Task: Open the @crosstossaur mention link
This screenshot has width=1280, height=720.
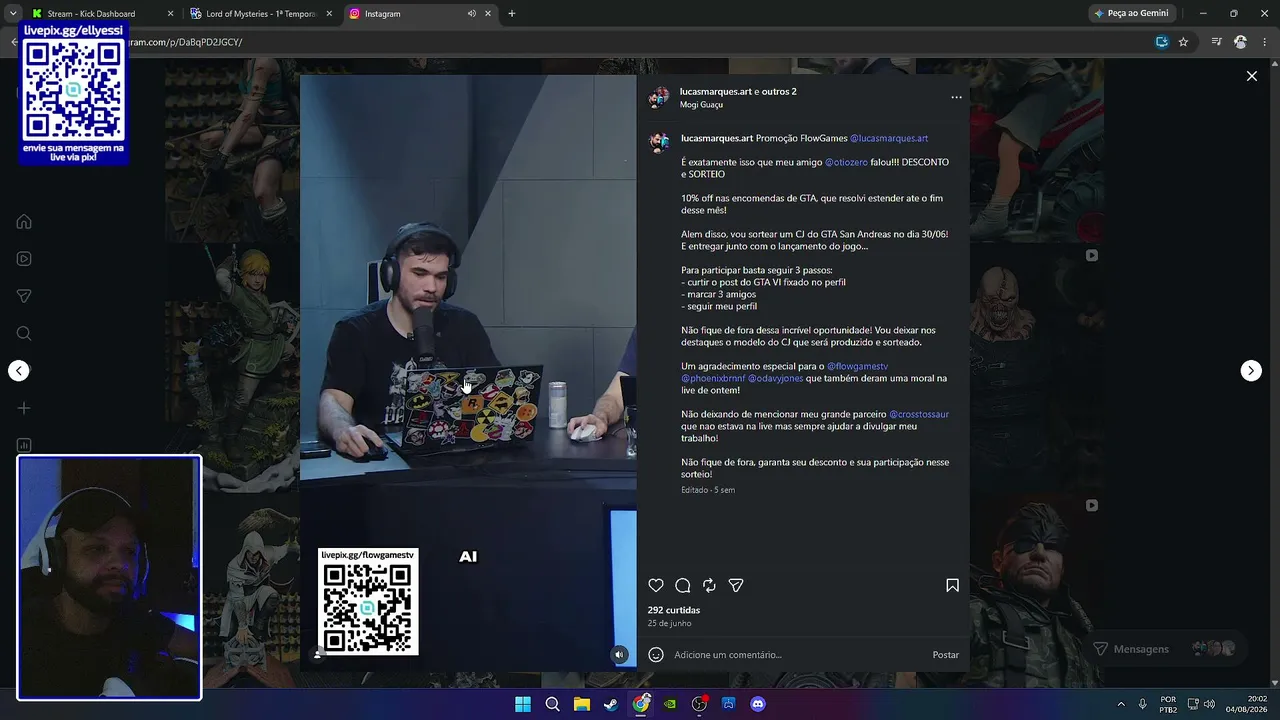Action: click(919, 414)
